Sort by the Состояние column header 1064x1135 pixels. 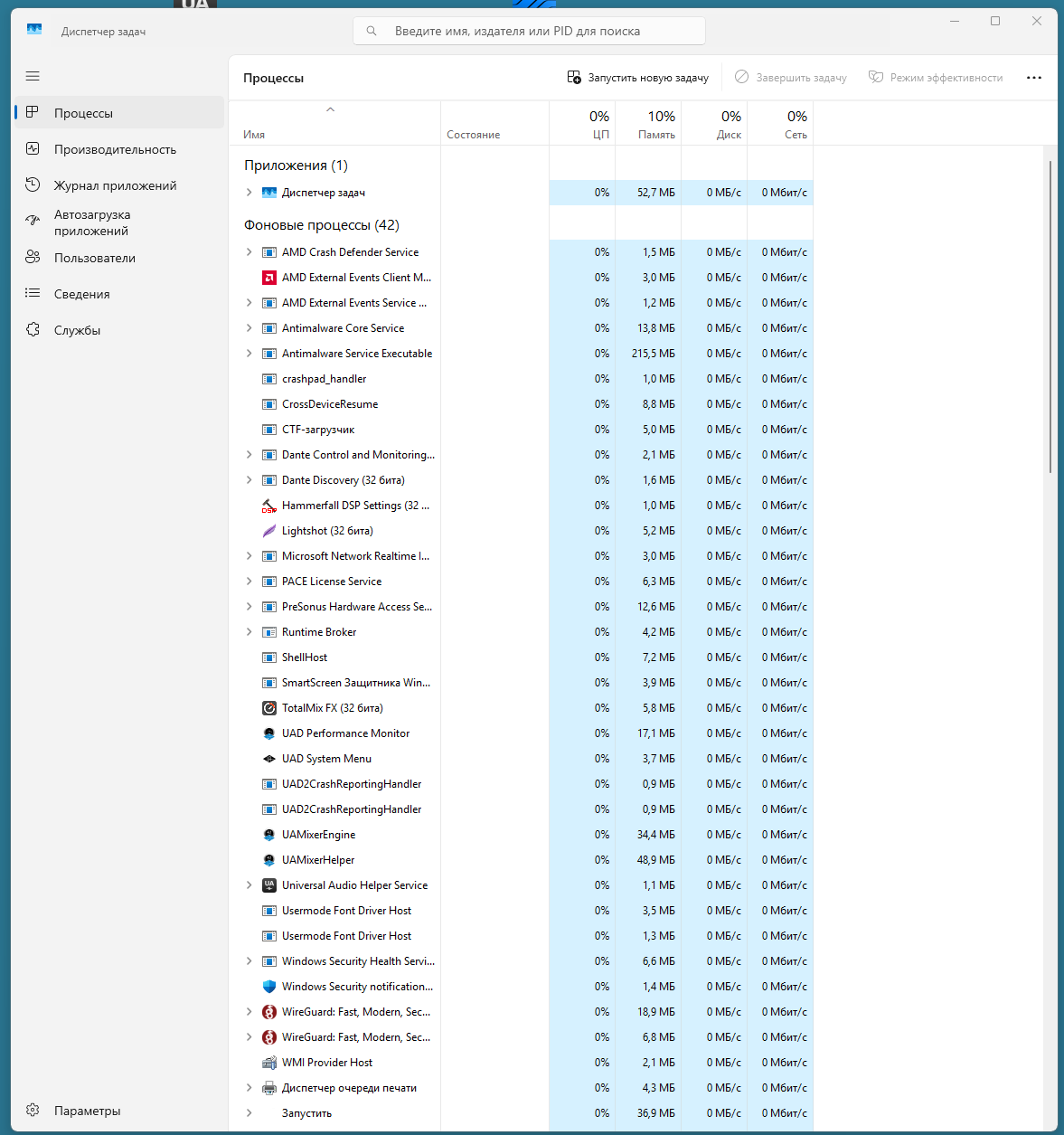coord(494,123)
